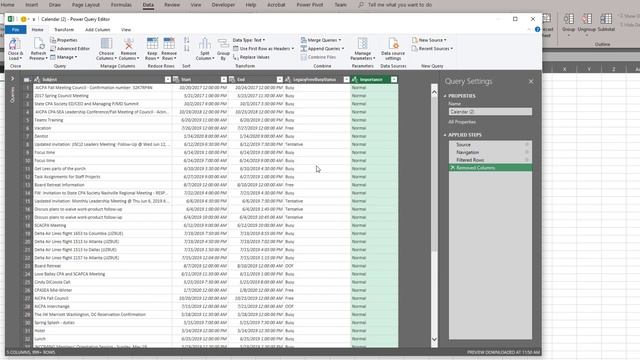Click the Refresh Preview icon
The image size is (640, 360).
click(x=38, y=44)
